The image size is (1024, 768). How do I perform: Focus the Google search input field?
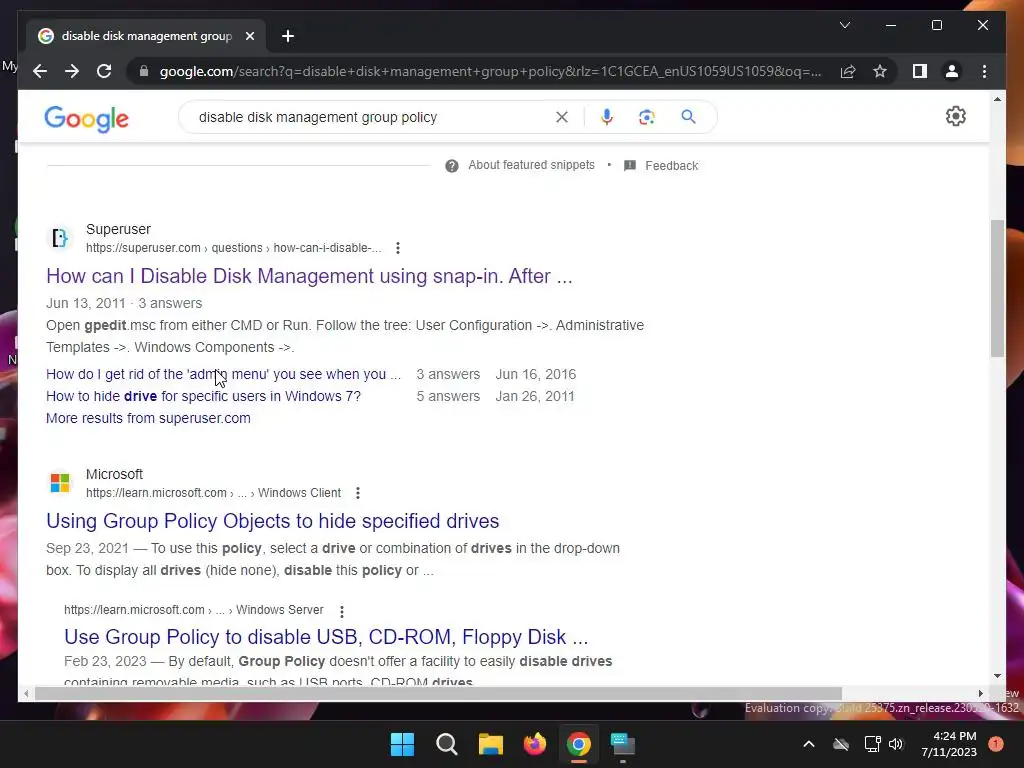click(372, 117)
